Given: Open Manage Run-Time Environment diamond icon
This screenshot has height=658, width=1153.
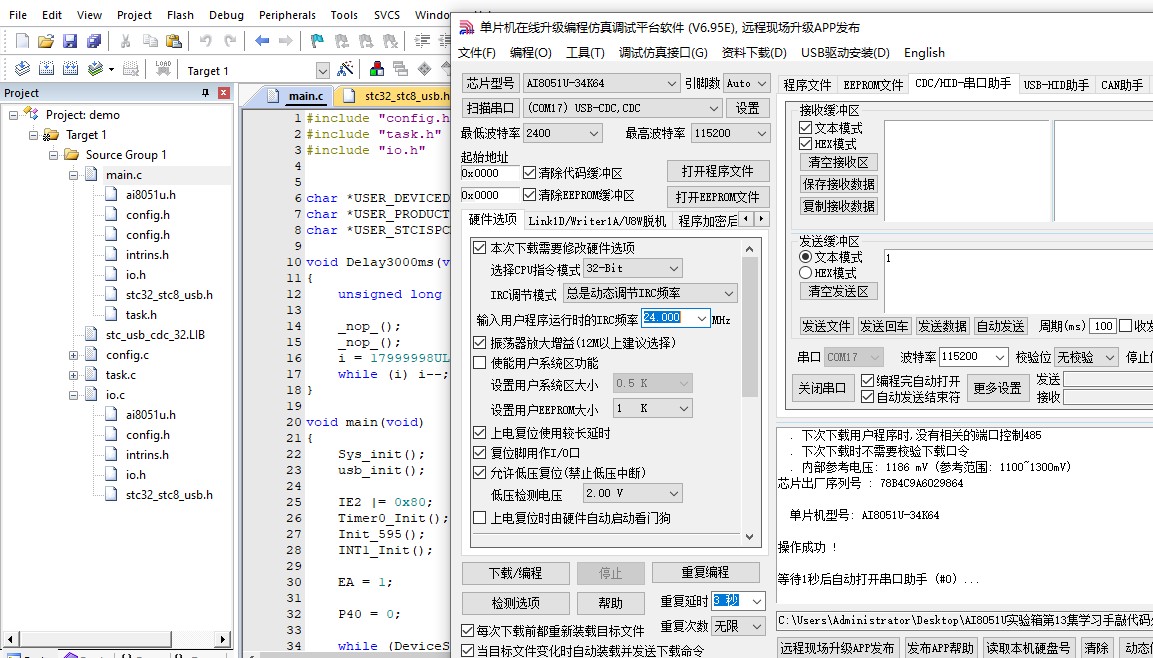Looking at the screenshot, I should pyautogui.click(x=424, y=70).
